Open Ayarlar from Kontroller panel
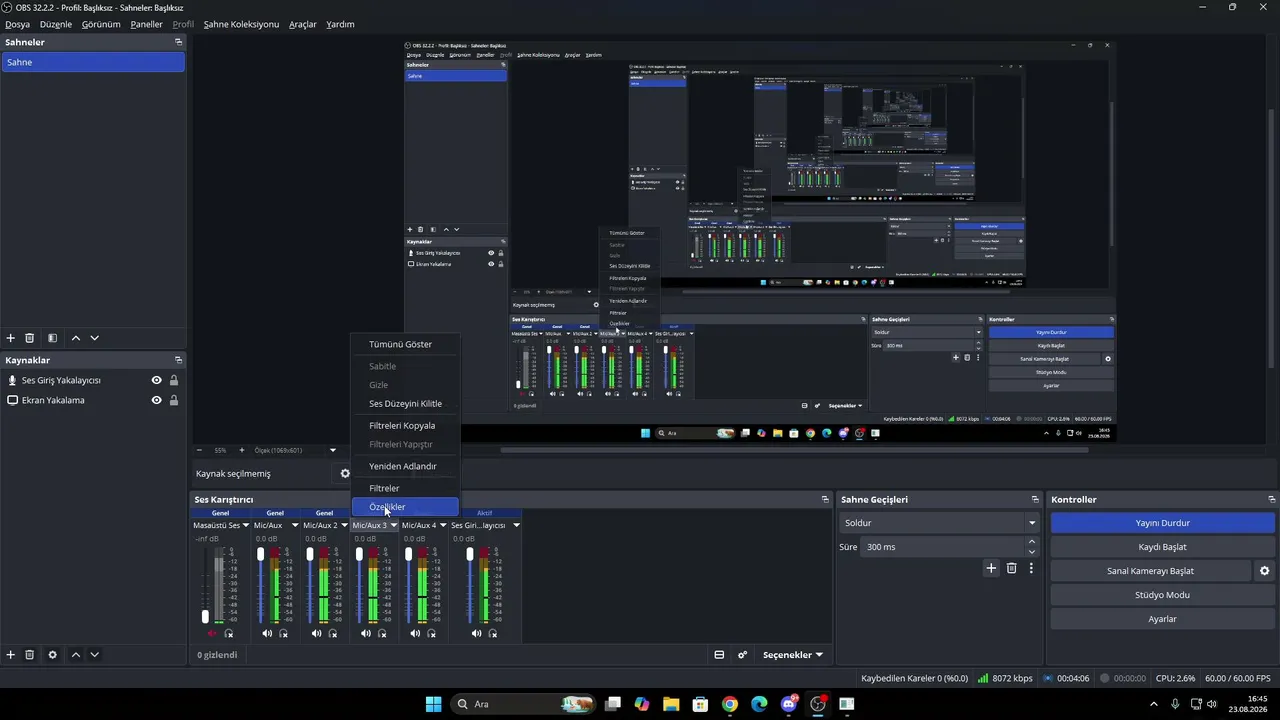The width and height of the screenshot is (1280, 720). tap(1163, 619)
